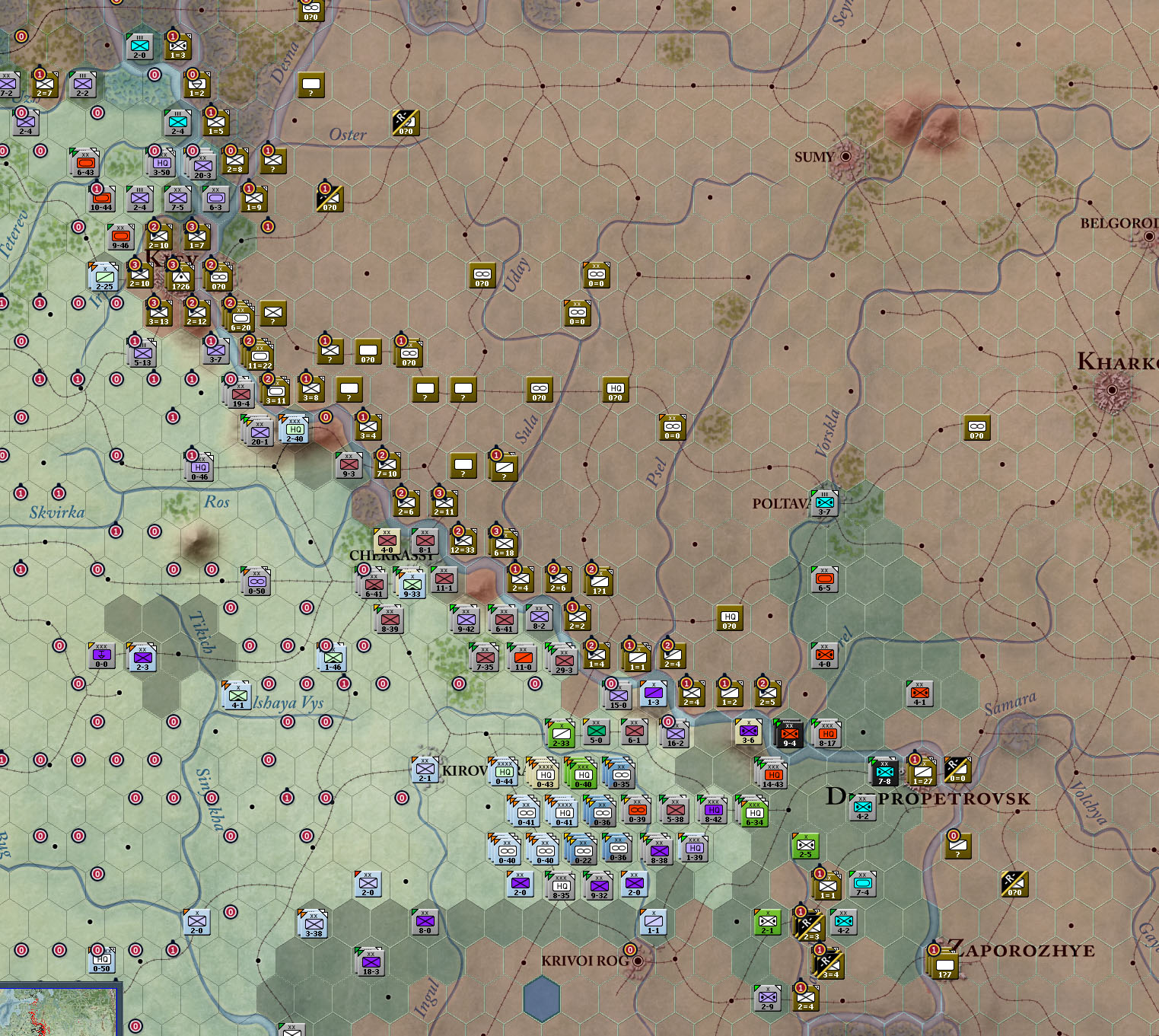Select the infantry stack labeled 19-4
The image size is (1159, 1036).
[x=240, y=393]
